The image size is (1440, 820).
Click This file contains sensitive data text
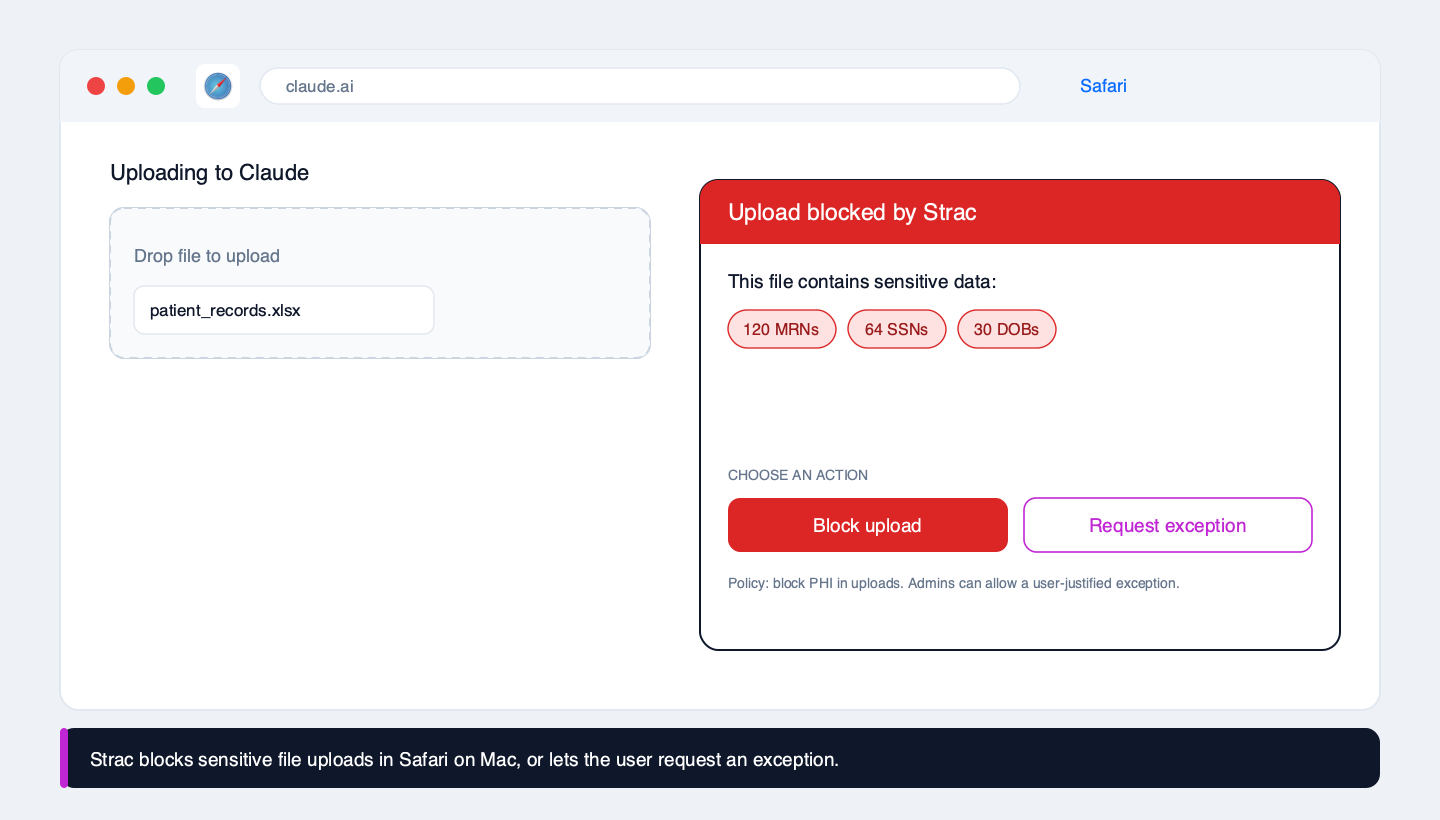coord(862,282)
